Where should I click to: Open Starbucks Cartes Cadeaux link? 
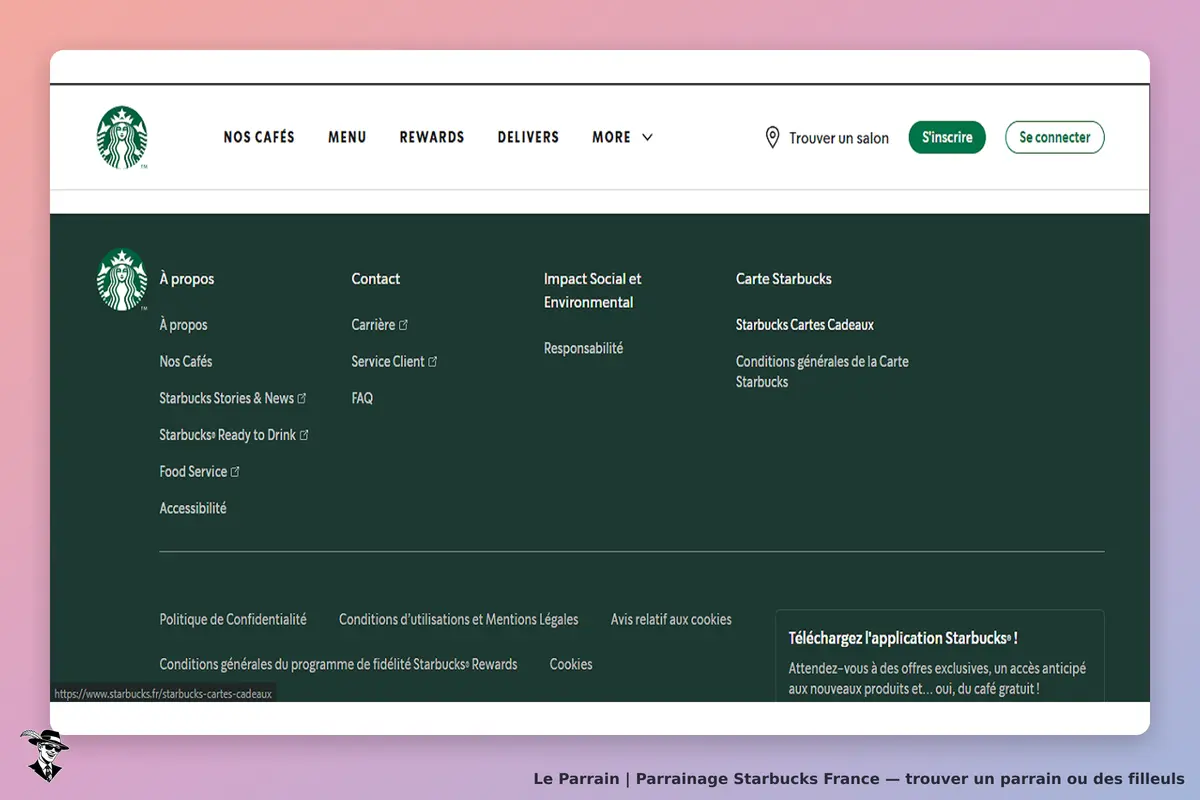[x=805, y=325]
